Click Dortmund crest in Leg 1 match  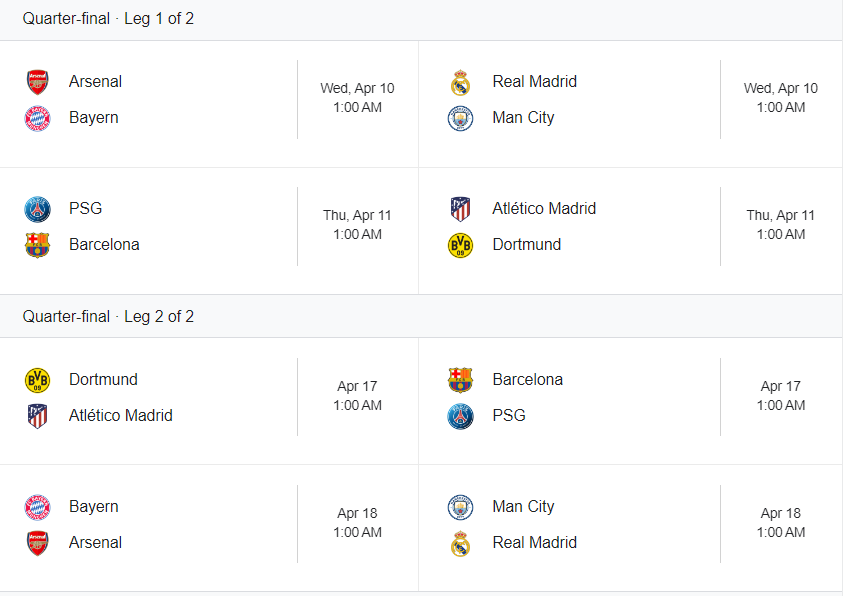461,245
